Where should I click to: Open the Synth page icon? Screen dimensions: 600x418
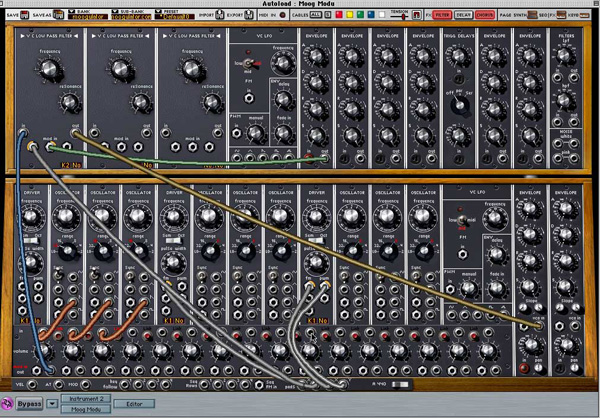(x=532, y=15)
